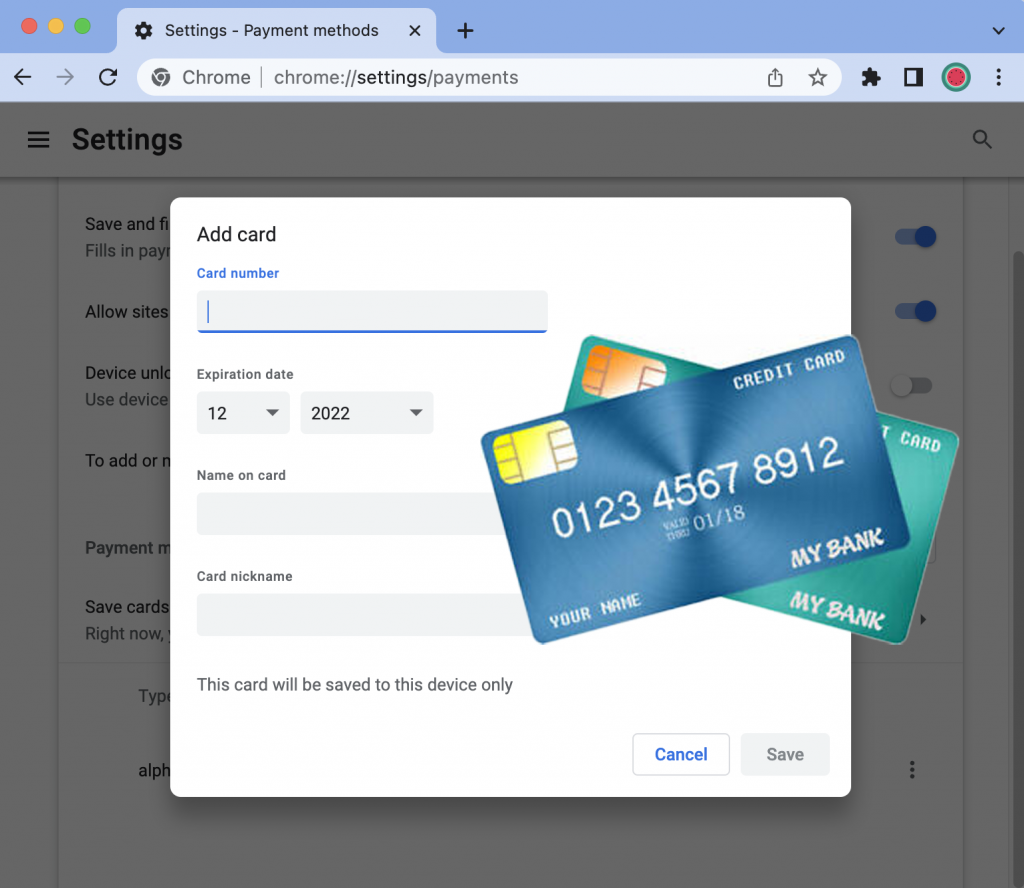
Task: Reload the payments settings page
Action: [108, 77]
